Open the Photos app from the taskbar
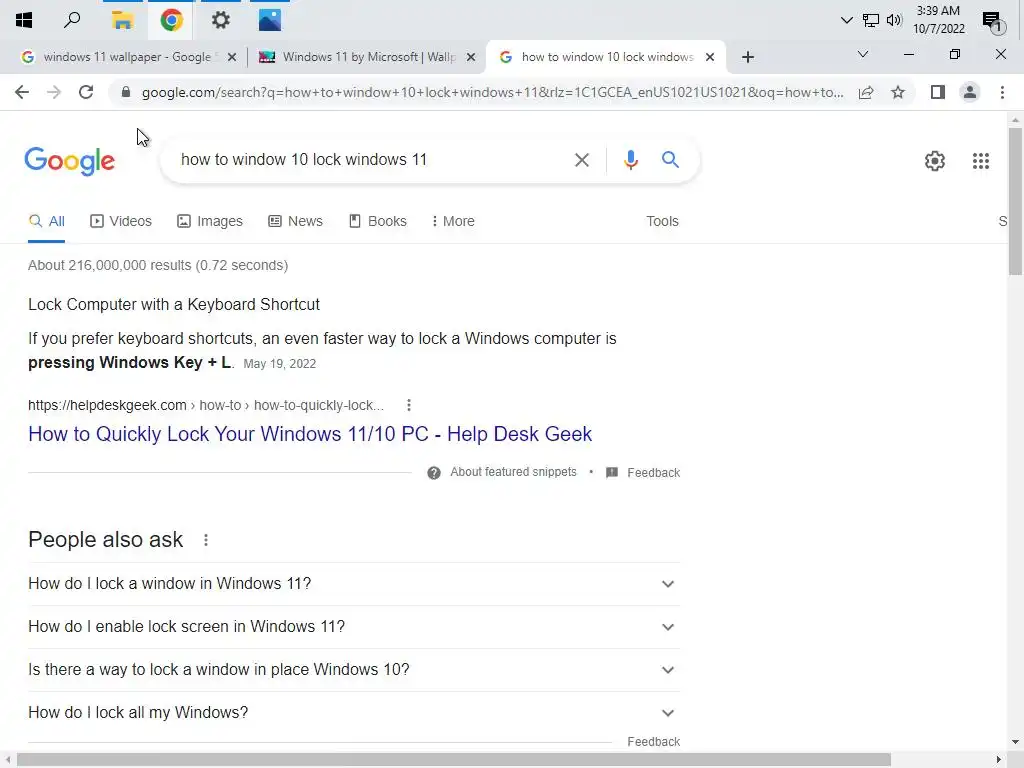 click(x=270, y=20)
